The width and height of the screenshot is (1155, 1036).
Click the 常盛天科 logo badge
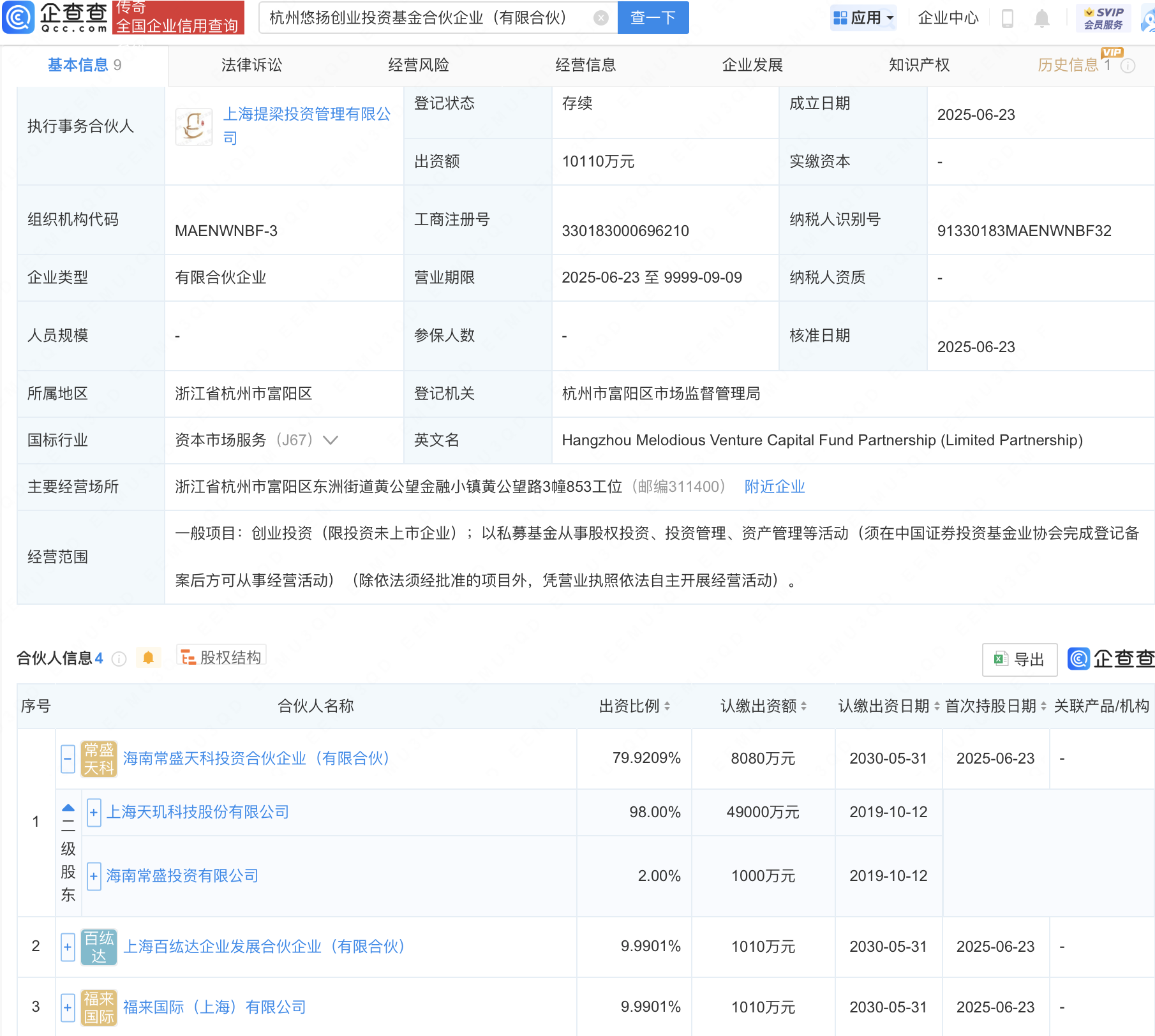(x=99, y=759)
